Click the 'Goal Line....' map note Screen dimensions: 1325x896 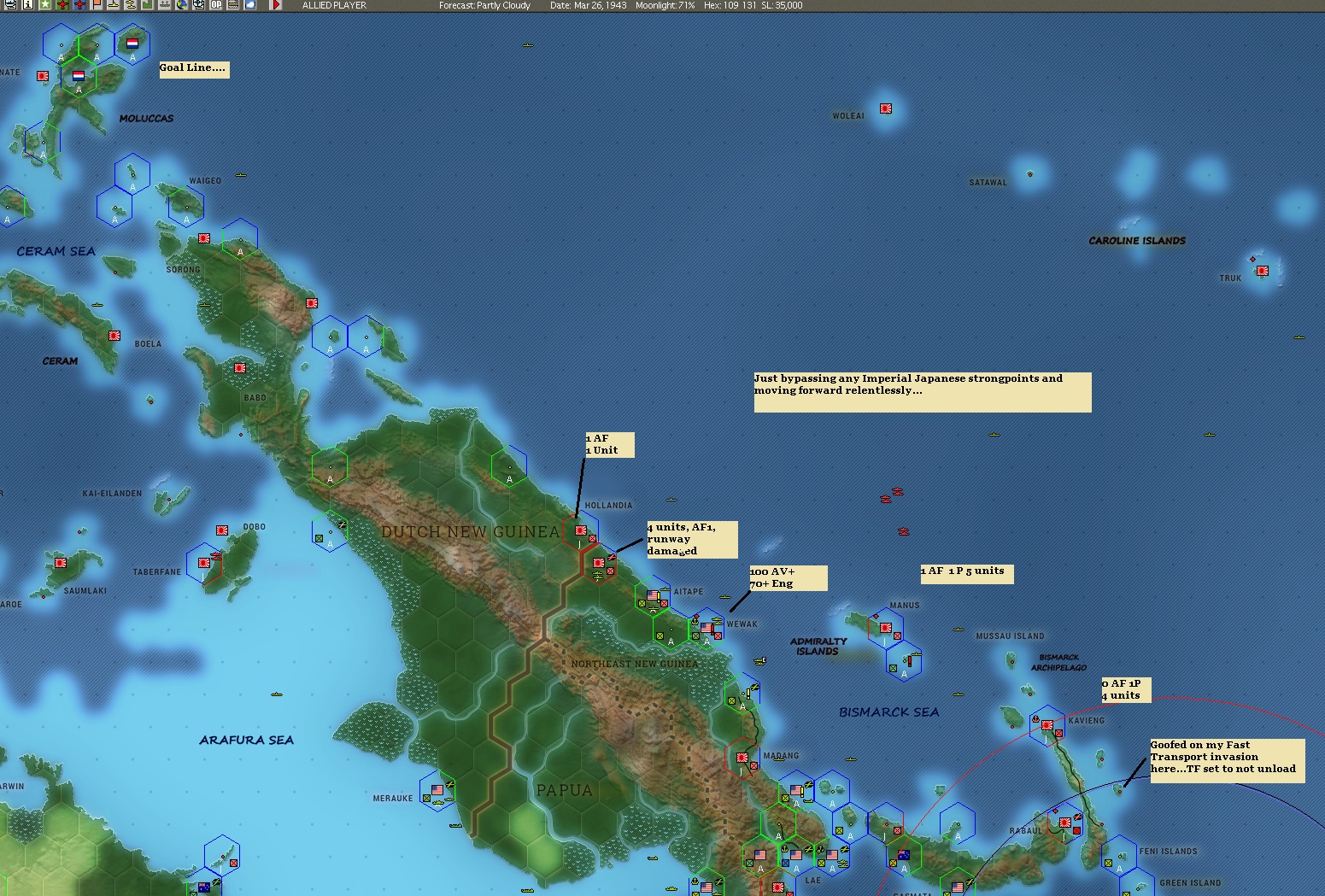coord(194,69)
